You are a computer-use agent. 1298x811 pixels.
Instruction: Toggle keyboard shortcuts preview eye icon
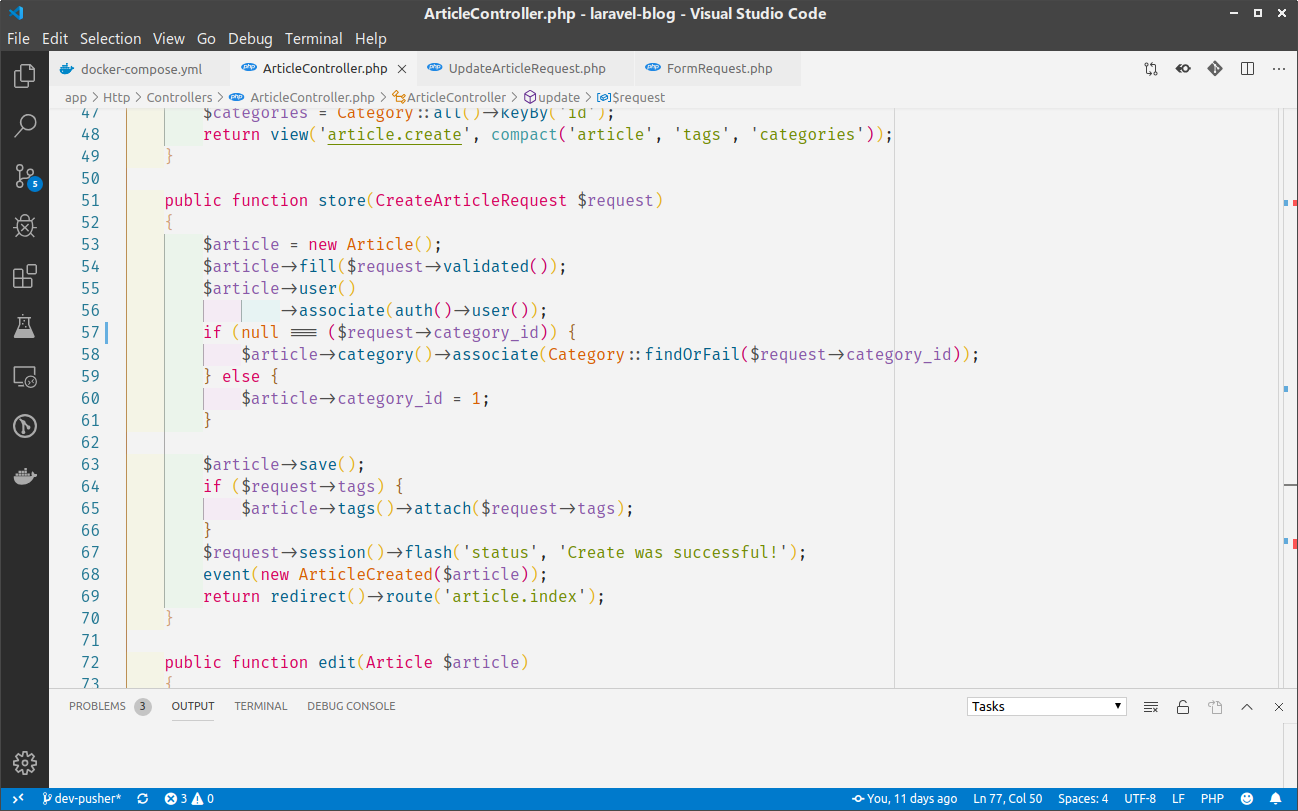(1183, 68)
